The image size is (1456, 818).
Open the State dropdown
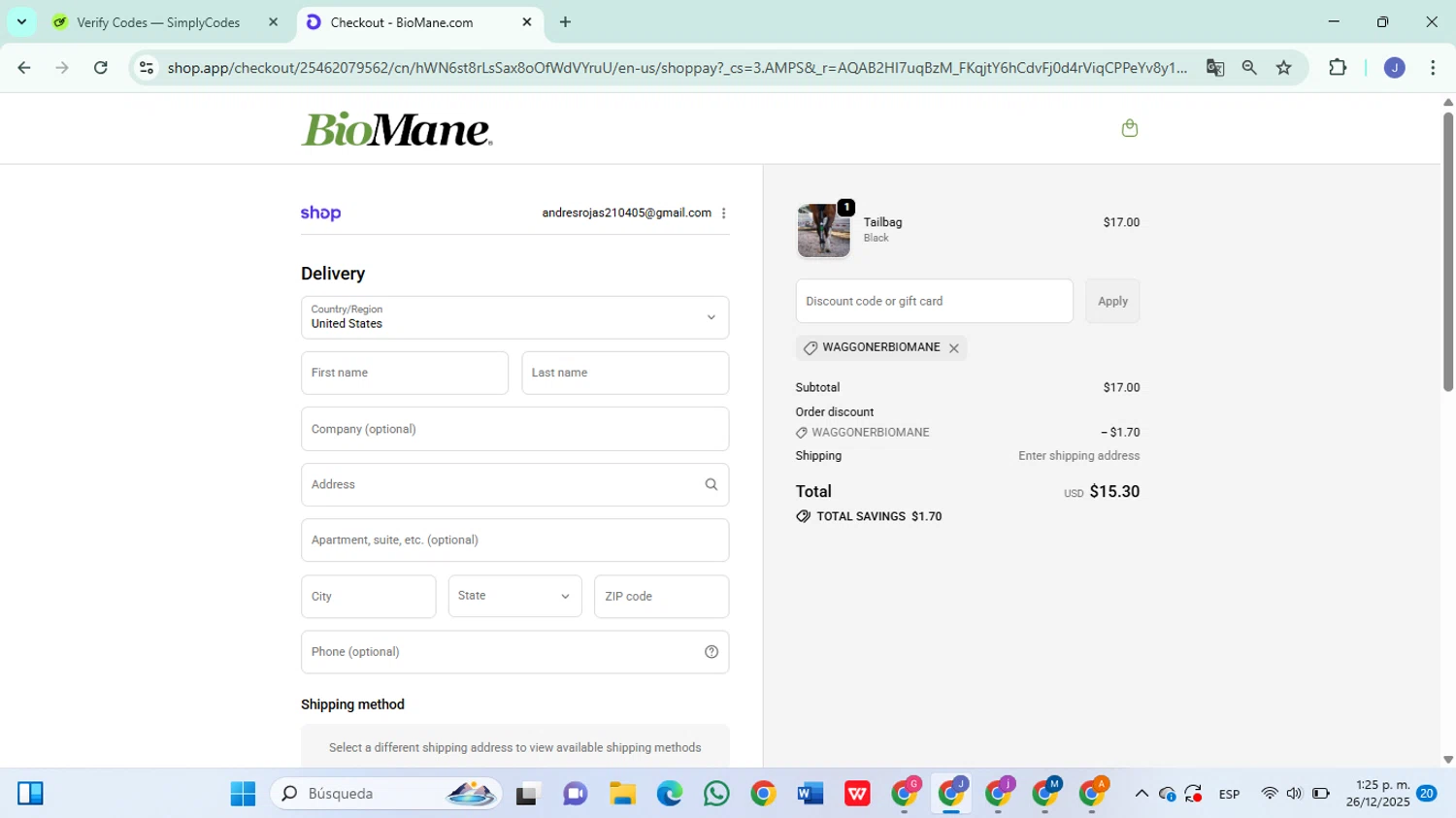tap(514, 596)
